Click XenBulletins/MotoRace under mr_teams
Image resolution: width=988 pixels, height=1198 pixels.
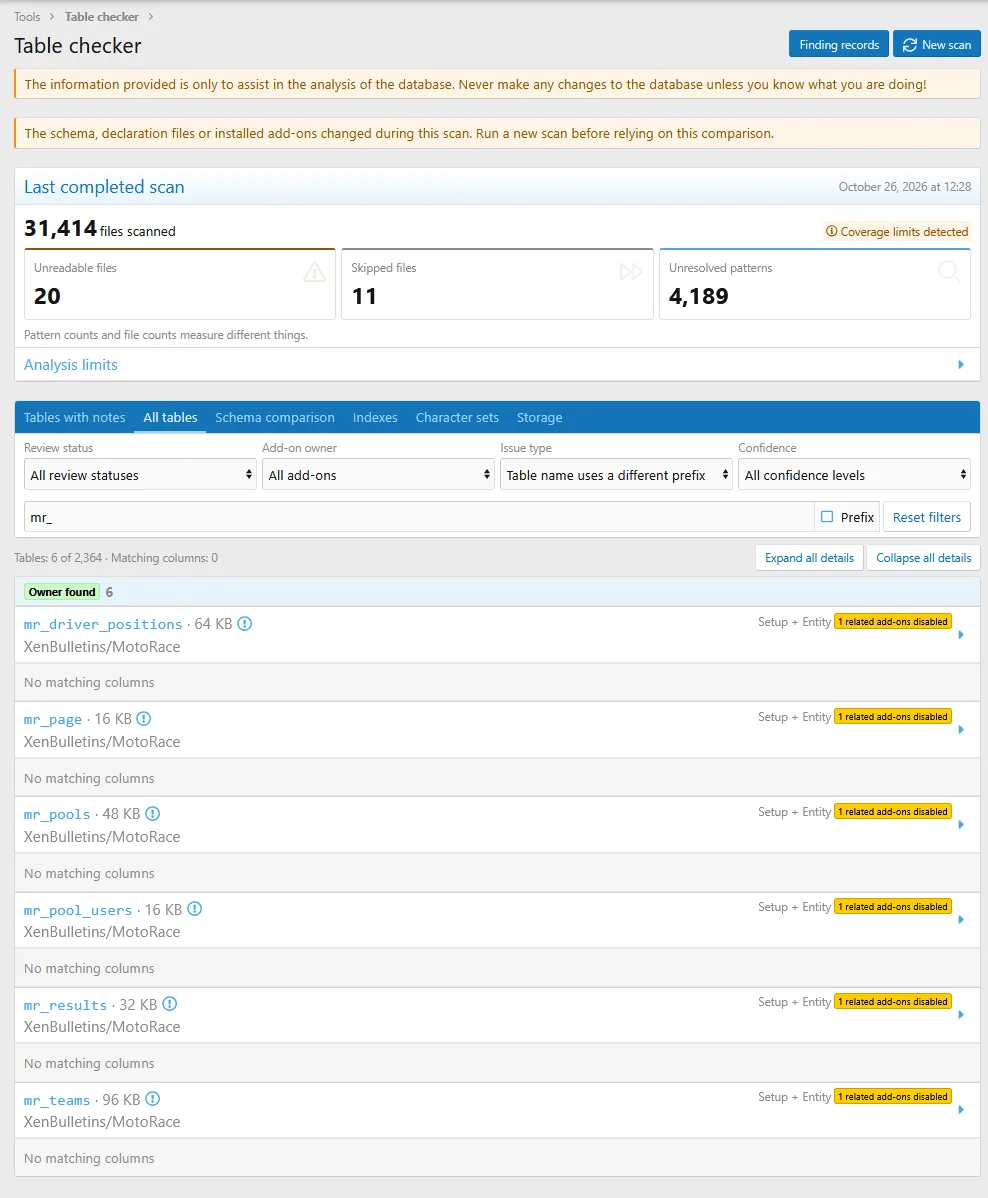tap(102, 1122)
